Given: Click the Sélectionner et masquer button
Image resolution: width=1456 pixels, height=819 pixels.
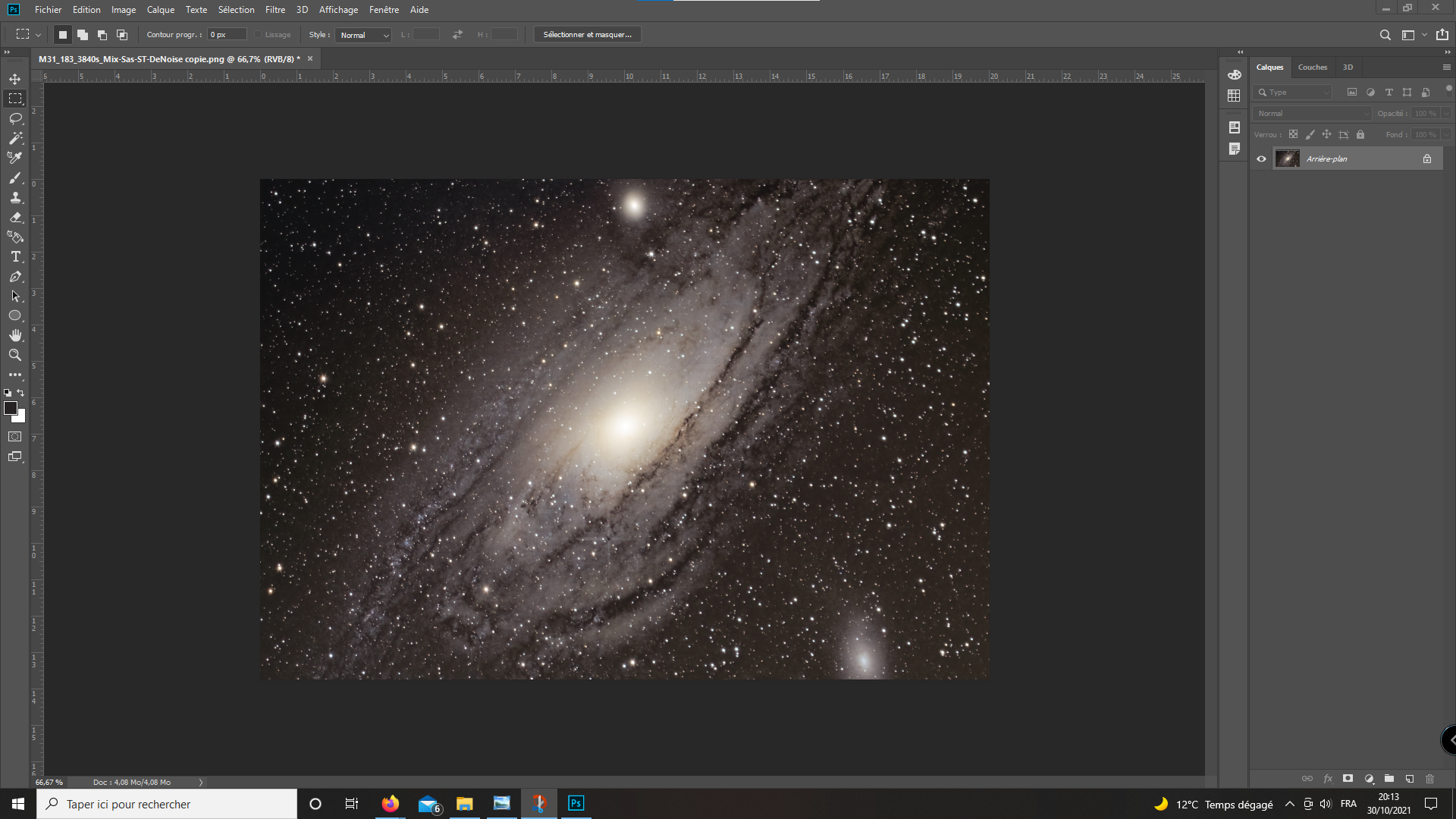Looking at the screenshot, I should pos(588,35).
